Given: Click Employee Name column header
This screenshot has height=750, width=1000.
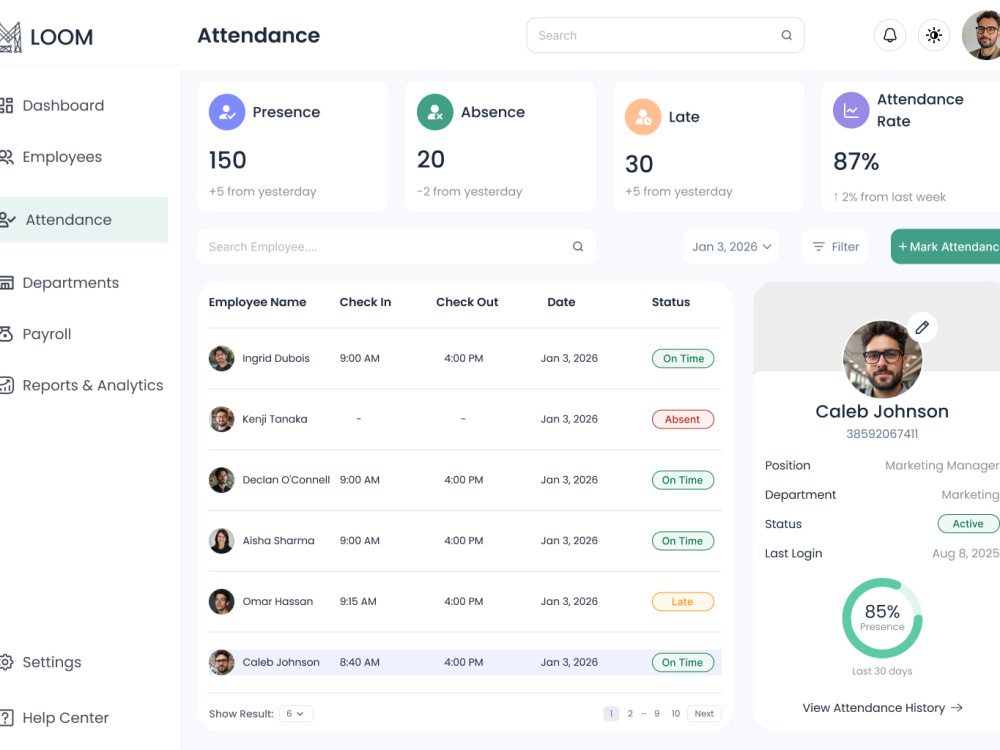Looking at the screenshot, I should point(257,302).
